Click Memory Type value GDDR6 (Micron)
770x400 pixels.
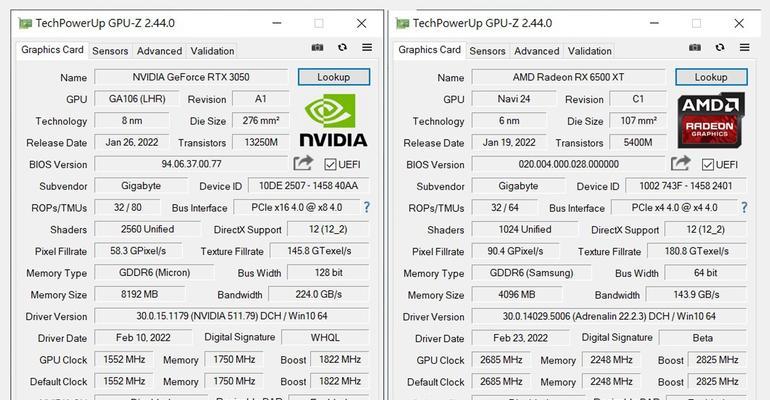click(154, 272)
